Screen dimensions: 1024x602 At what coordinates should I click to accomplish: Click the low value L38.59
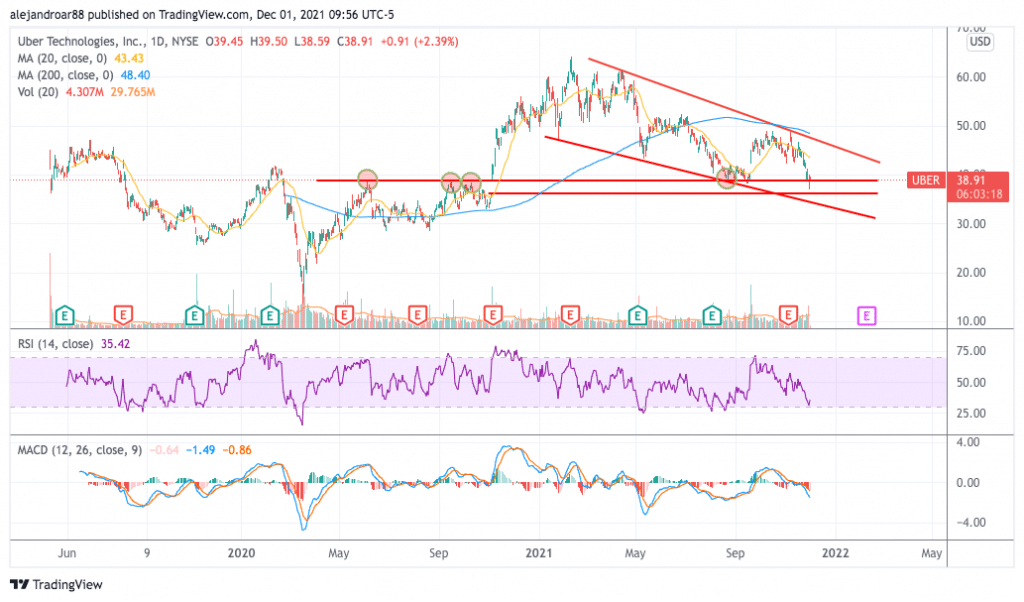[x=312, y=41]
